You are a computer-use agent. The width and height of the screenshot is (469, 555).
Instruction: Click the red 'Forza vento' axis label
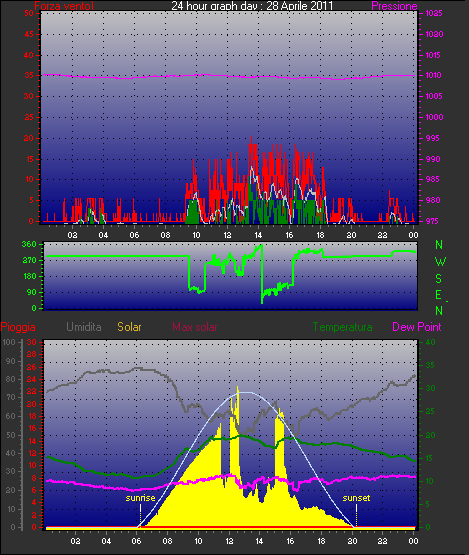click(64, 6)
